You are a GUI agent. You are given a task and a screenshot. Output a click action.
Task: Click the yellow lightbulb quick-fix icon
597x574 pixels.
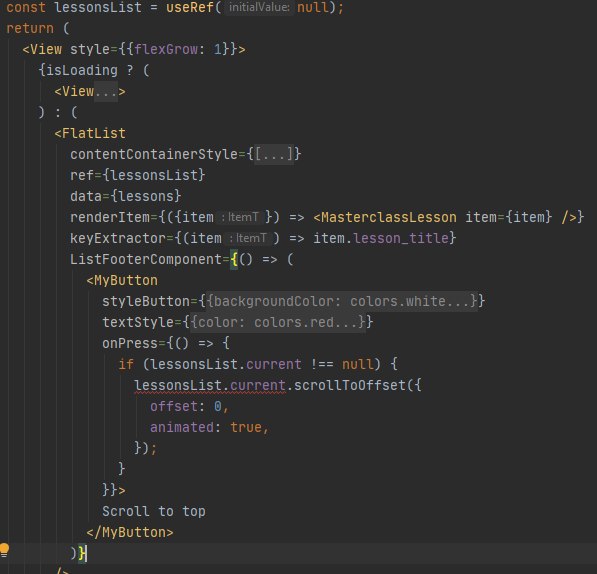pyautogui.click(x=4, y=550)
